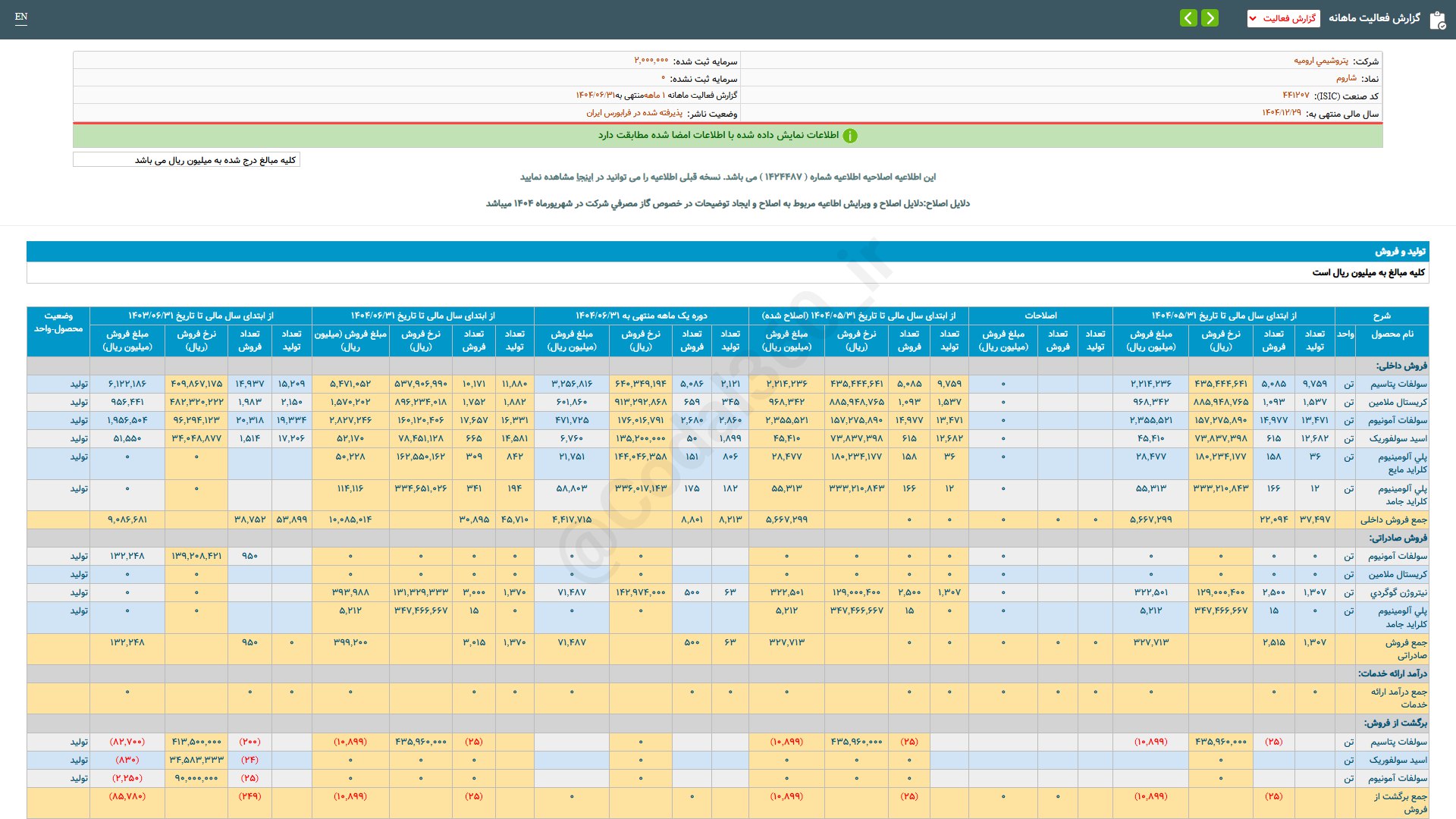Select the نیتروژن گوگردی export row label
Screen dimensions: 1456x819
point(1398,592)
